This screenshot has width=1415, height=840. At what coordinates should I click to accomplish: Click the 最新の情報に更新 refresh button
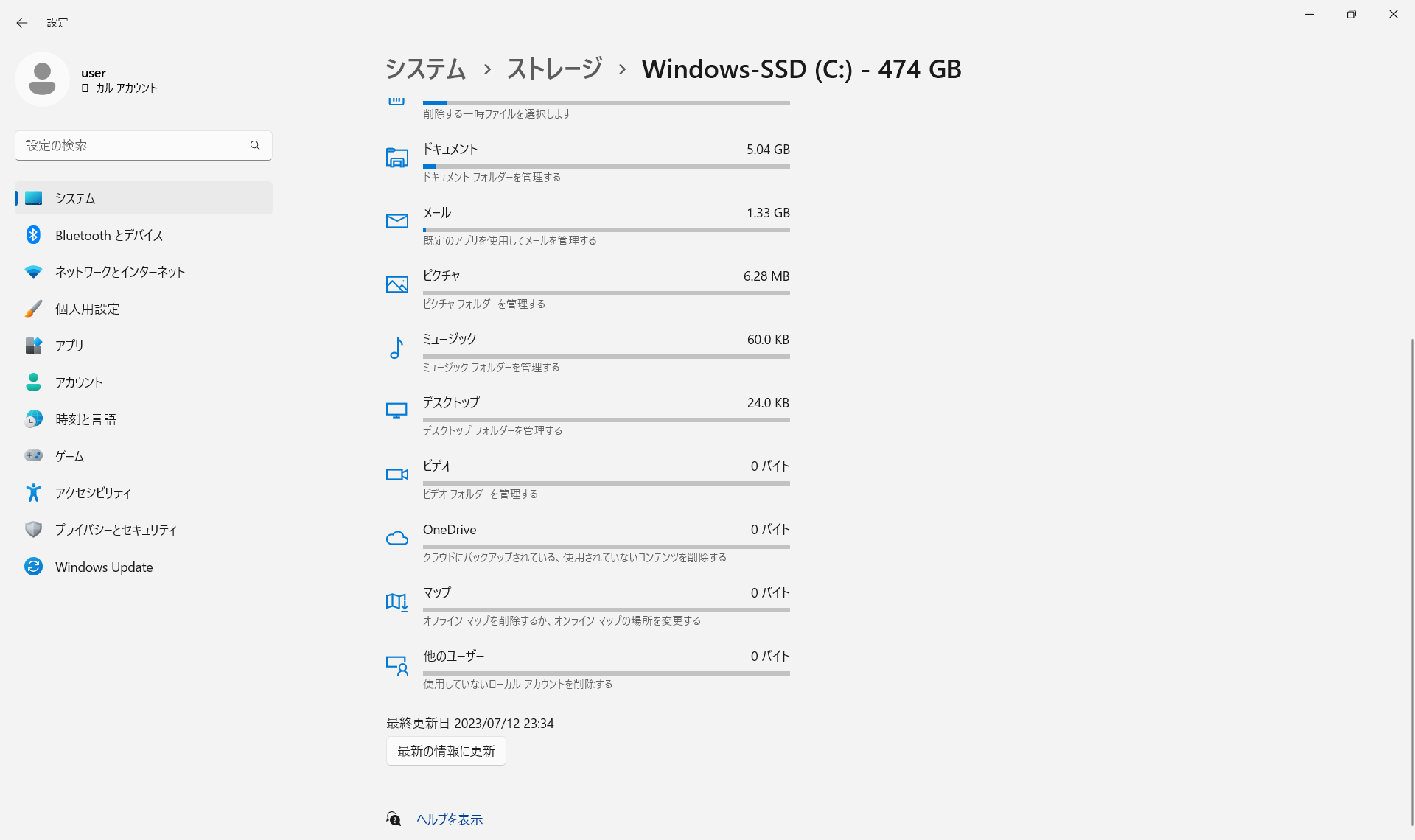pos(446,751)
